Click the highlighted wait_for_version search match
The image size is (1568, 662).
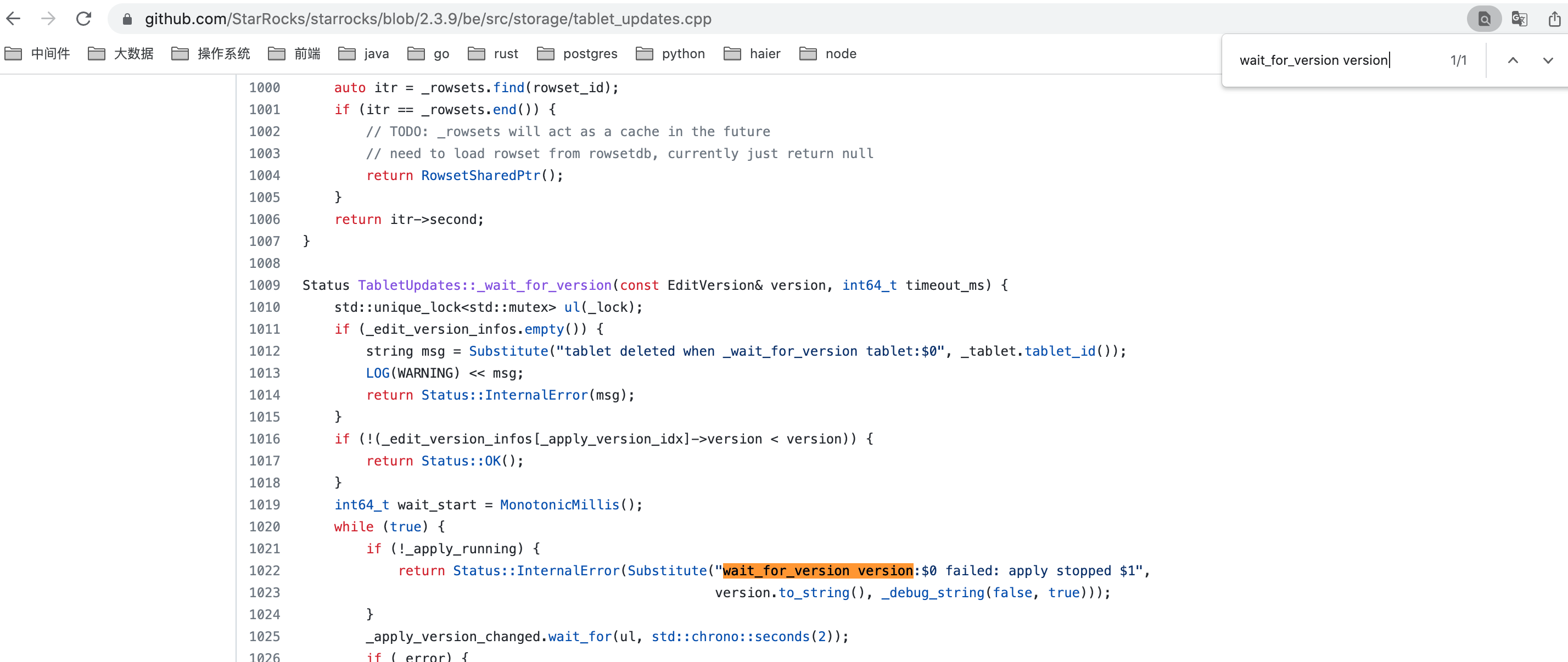[x=817, y=571]
